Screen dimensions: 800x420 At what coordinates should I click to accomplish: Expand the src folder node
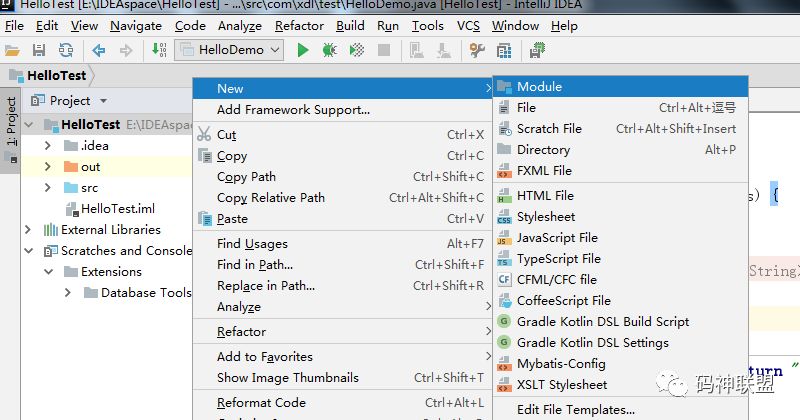coord(47,188)
